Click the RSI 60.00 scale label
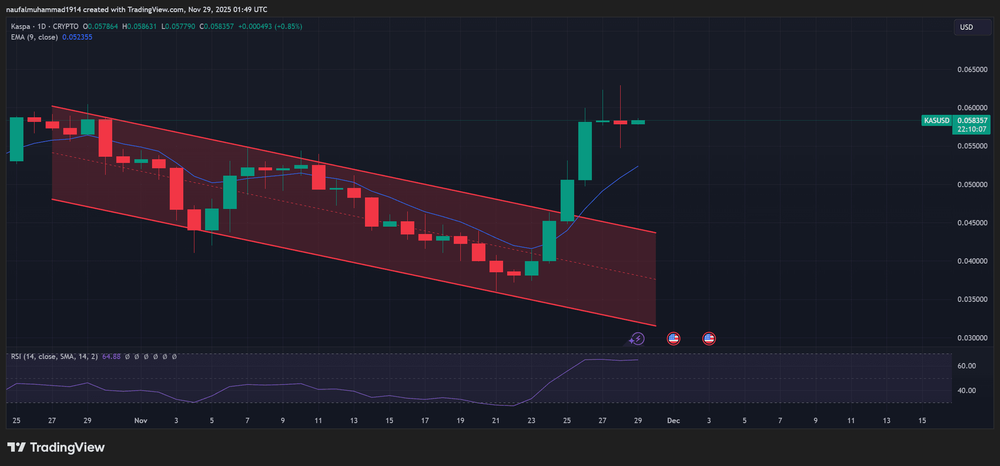This screenshot has height=466, width=1000. pos(966,366)
